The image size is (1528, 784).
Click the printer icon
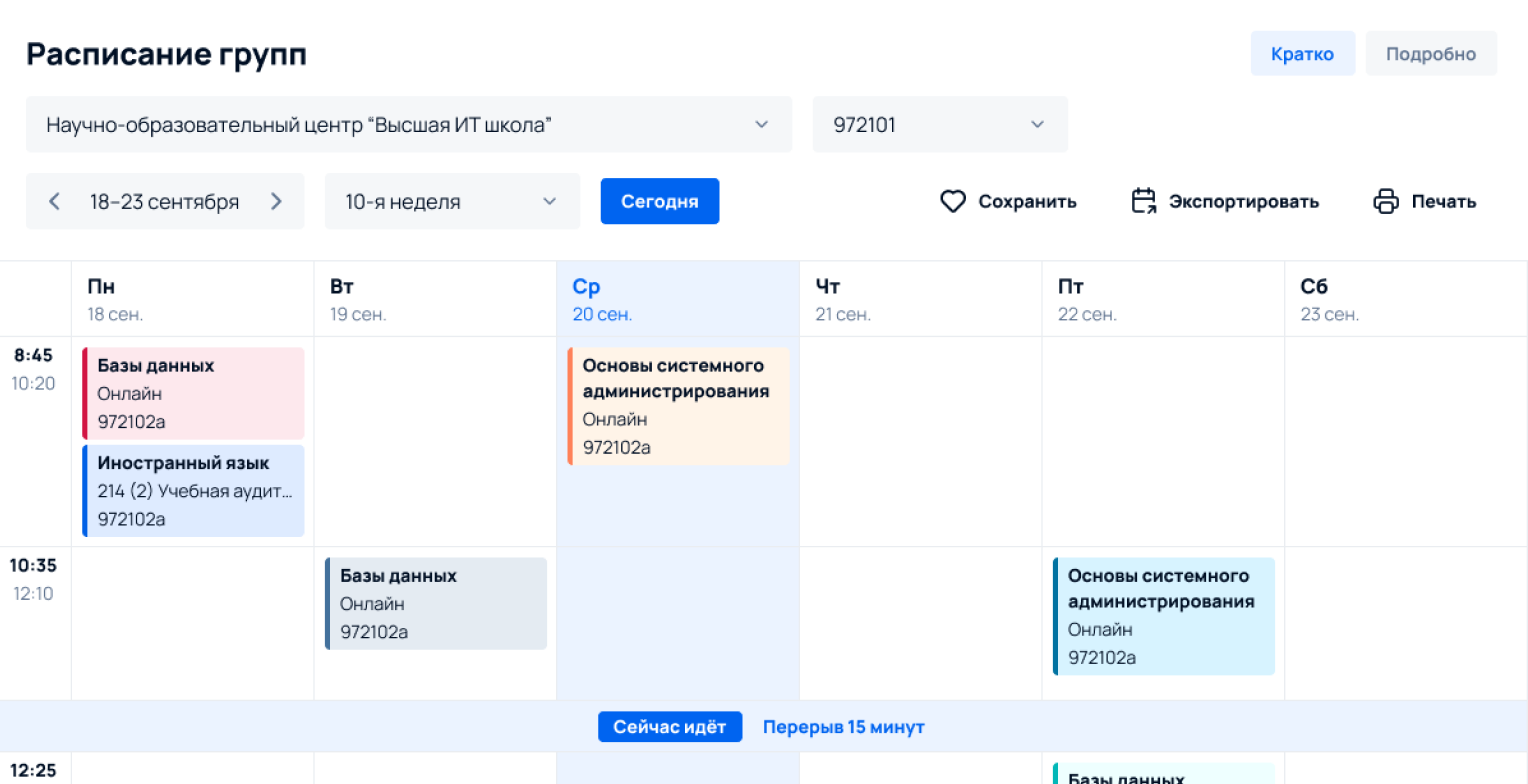click(1386, 202)
